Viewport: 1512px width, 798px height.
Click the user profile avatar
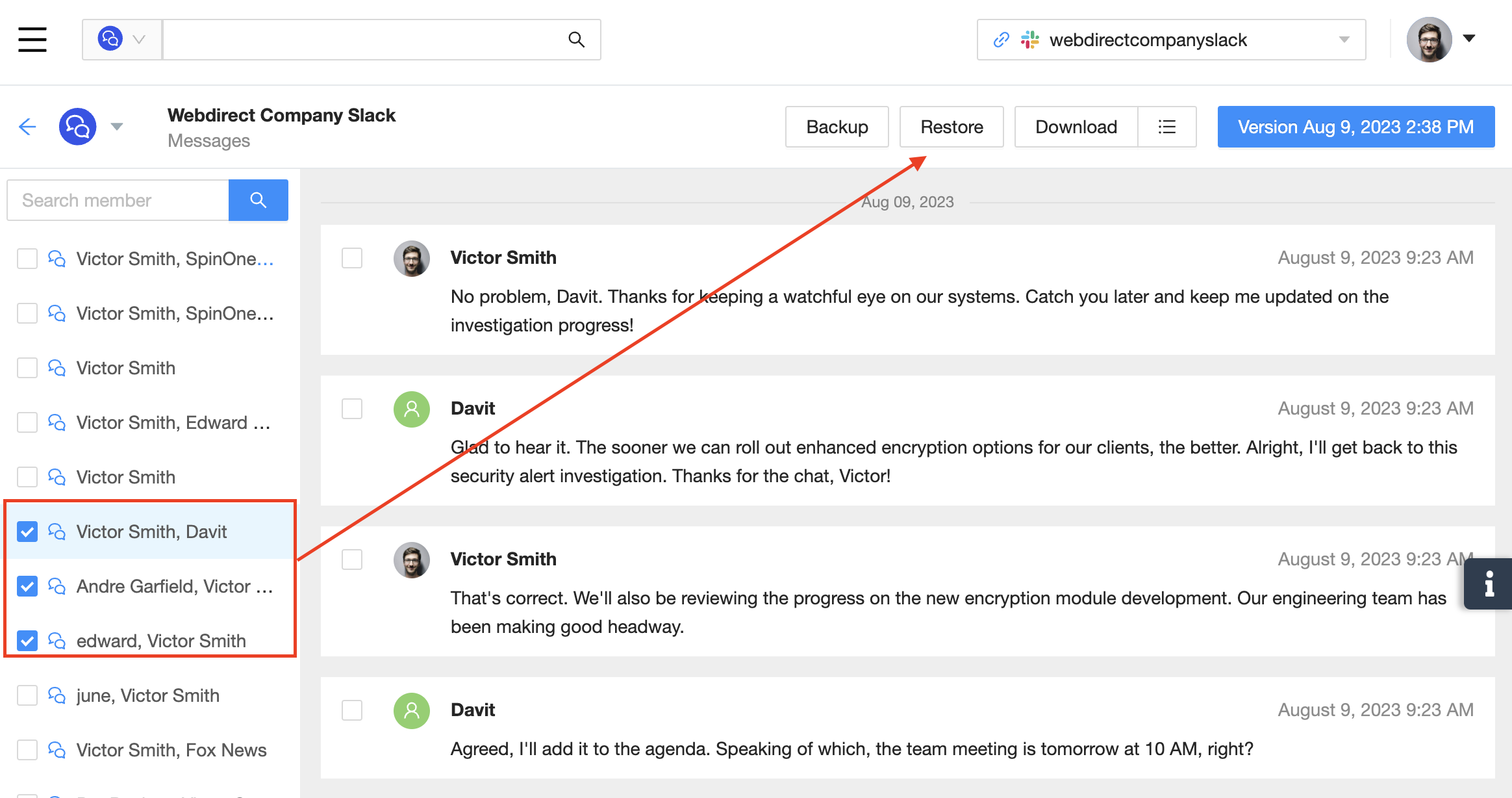tap(1428, 40)
